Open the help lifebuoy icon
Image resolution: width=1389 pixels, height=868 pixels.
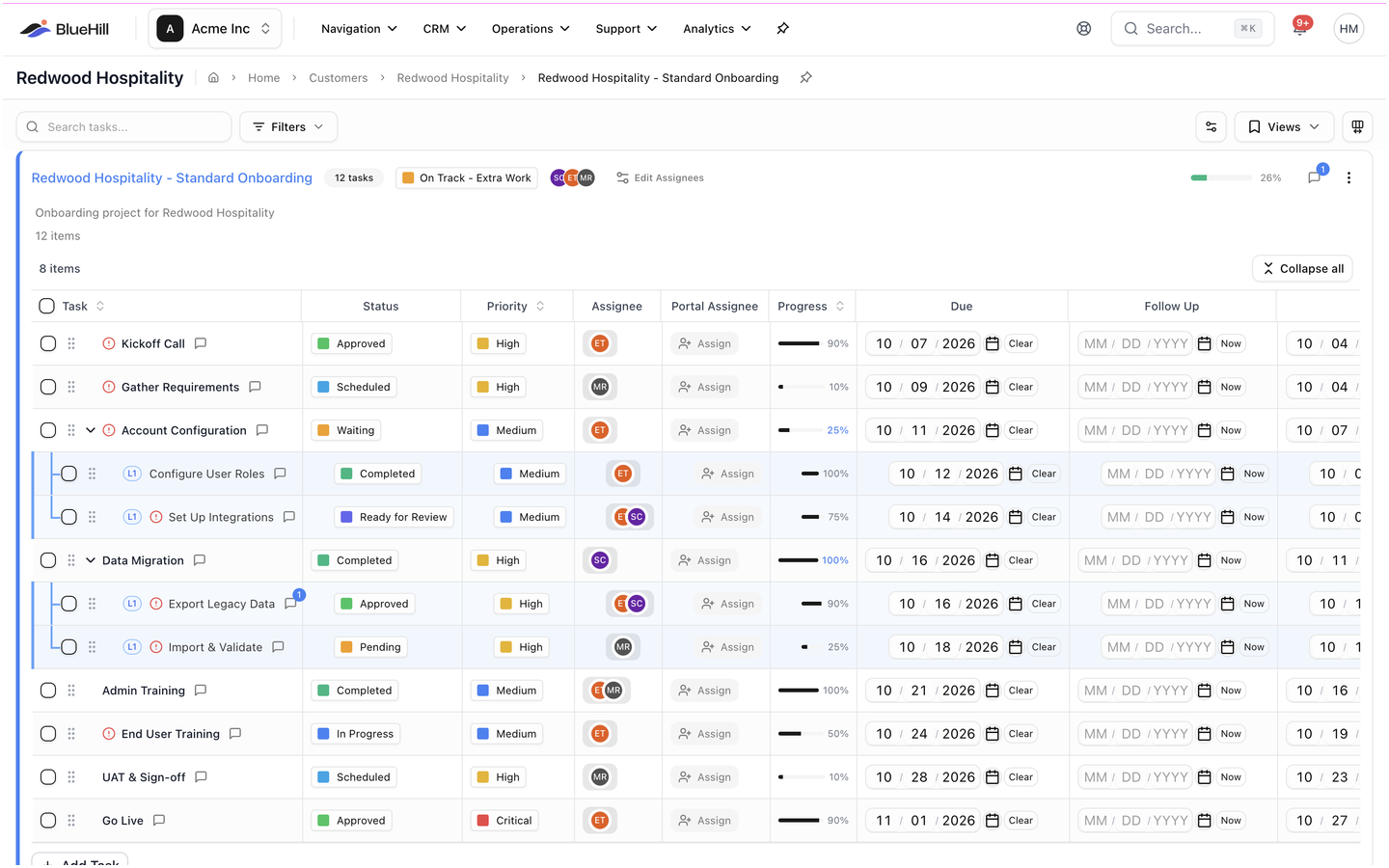1084,29
